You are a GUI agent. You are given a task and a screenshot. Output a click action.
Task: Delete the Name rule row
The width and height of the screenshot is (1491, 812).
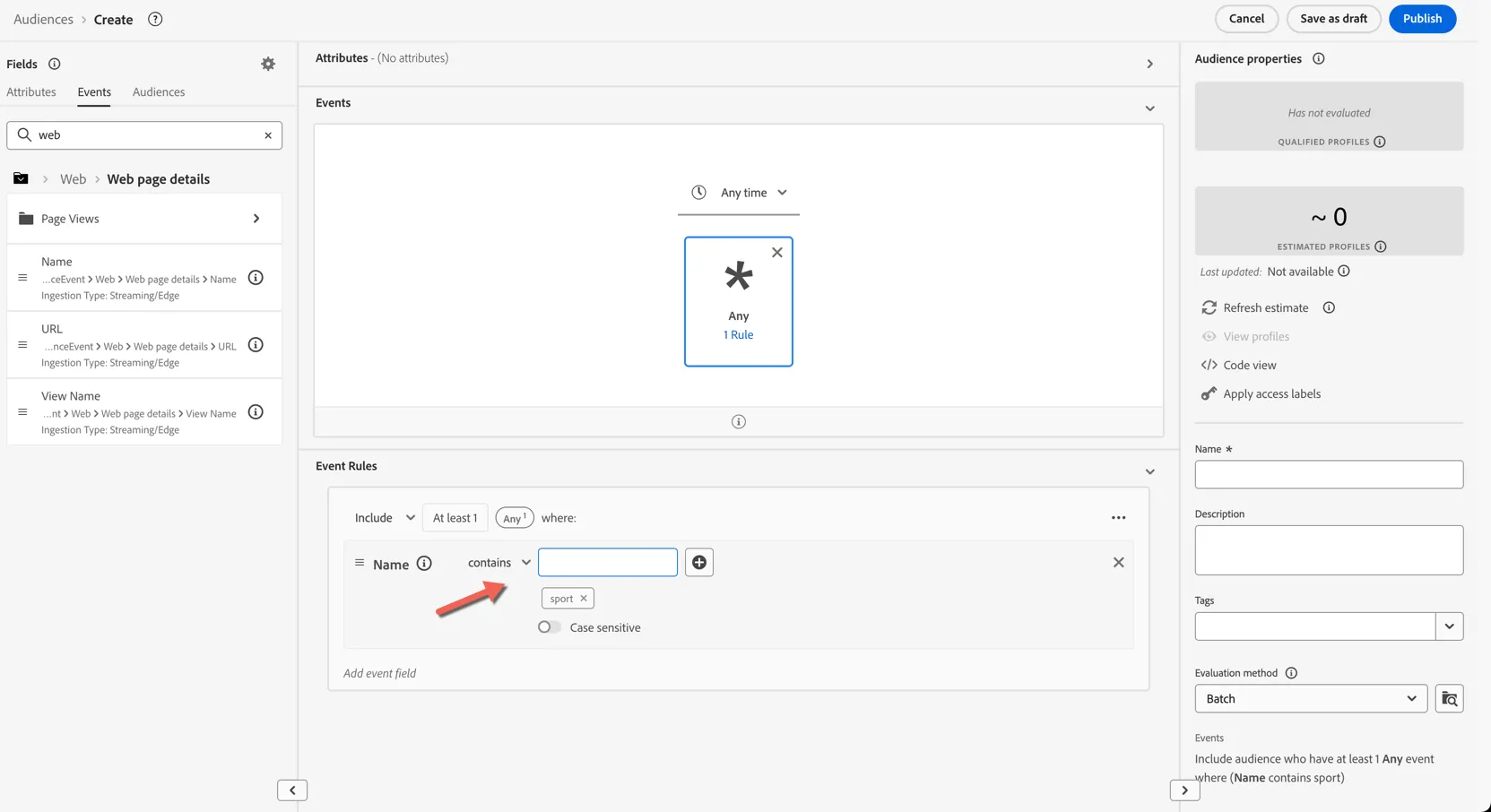pyautogui.click(x=1118, y=563)
